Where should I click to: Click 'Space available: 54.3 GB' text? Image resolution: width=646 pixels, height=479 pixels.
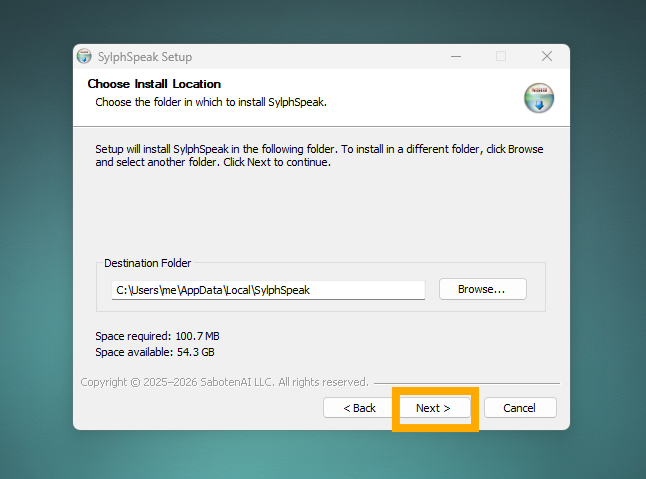click(x=155, y=352)
